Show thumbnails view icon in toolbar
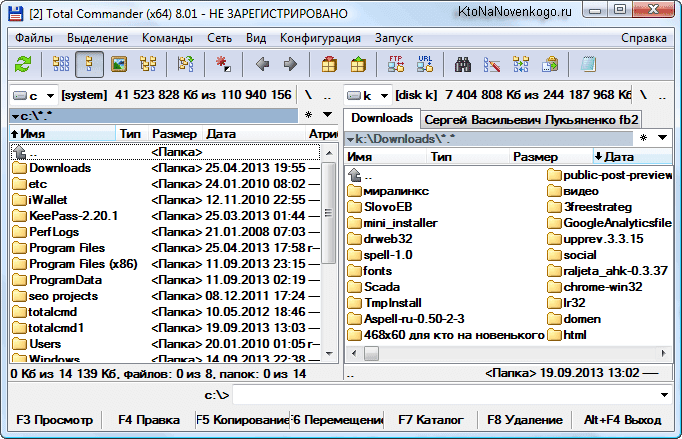The height and width of the screenshot is (439, 682). 119,64
